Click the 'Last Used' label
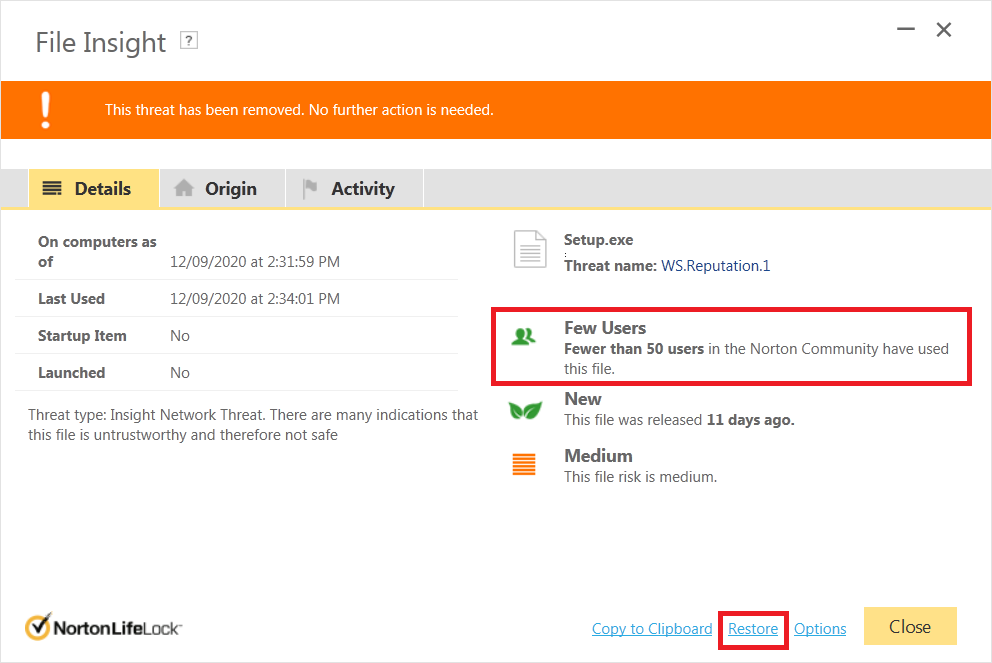The height and width of the screenshot is (663, 992). pos(71,299)
